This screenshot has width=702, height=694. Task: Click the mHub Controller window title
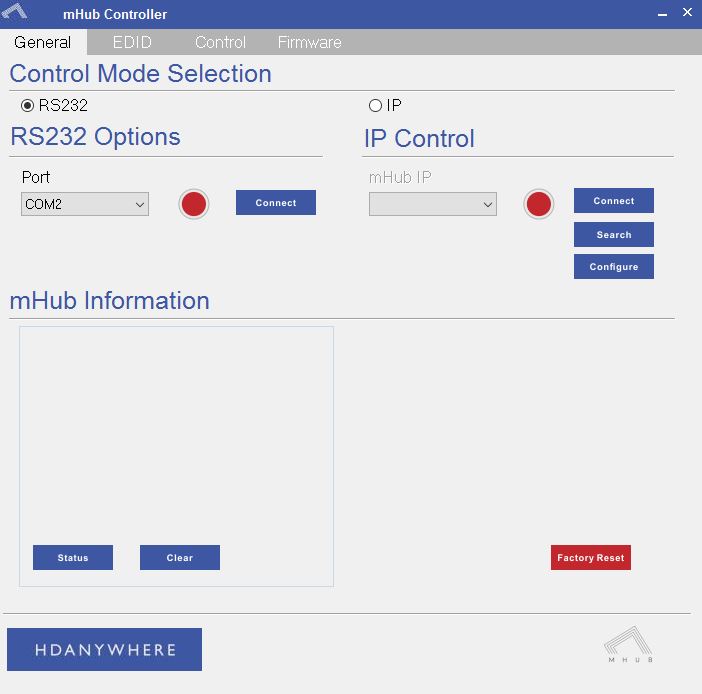coord(115,14)
